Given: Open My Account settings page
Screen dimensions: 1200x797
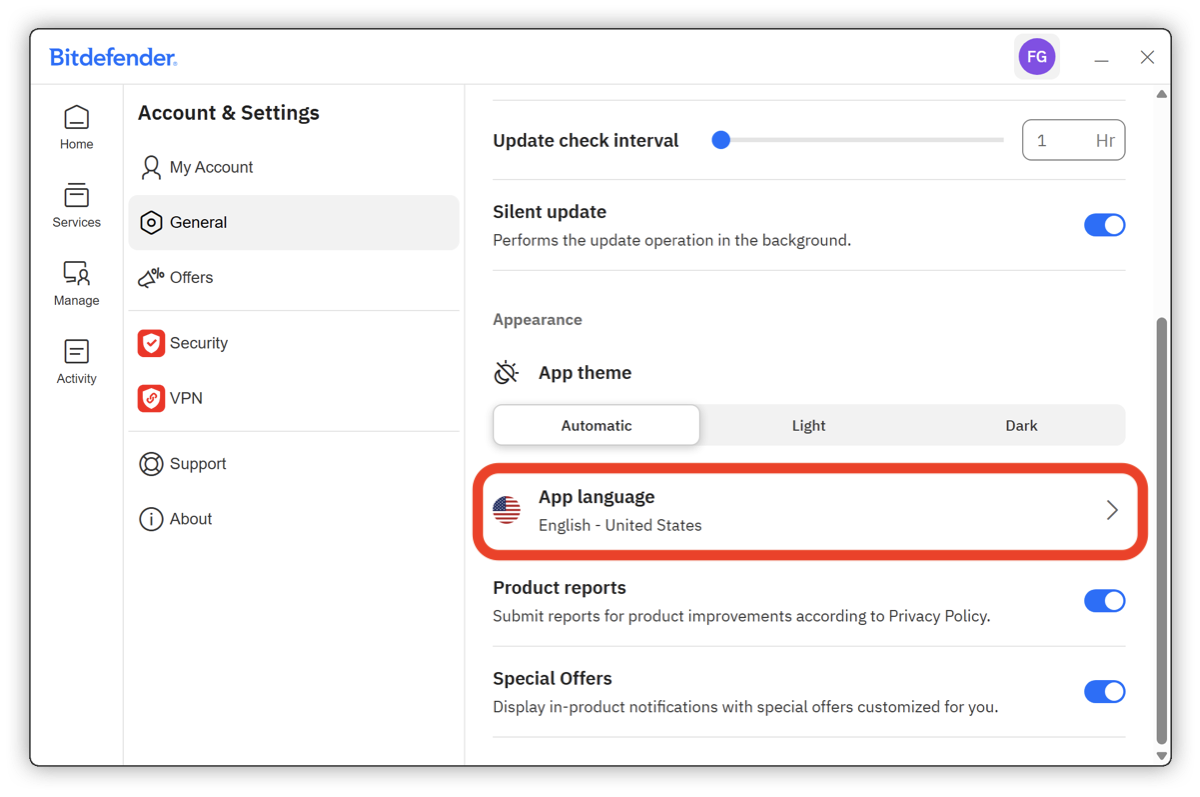Looking at the screenshot, I should [x=294, y=167].
